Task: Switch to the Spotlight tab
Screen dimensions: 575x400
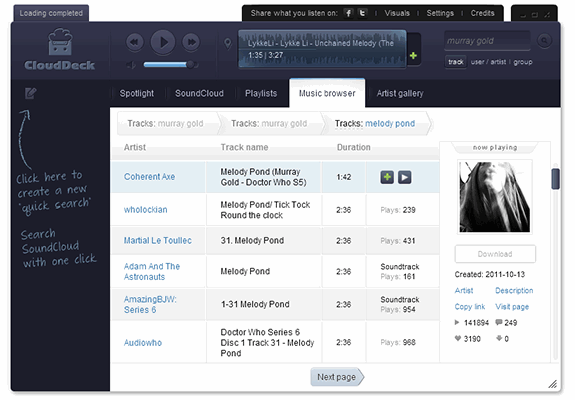Action: (x=136, y=93)
